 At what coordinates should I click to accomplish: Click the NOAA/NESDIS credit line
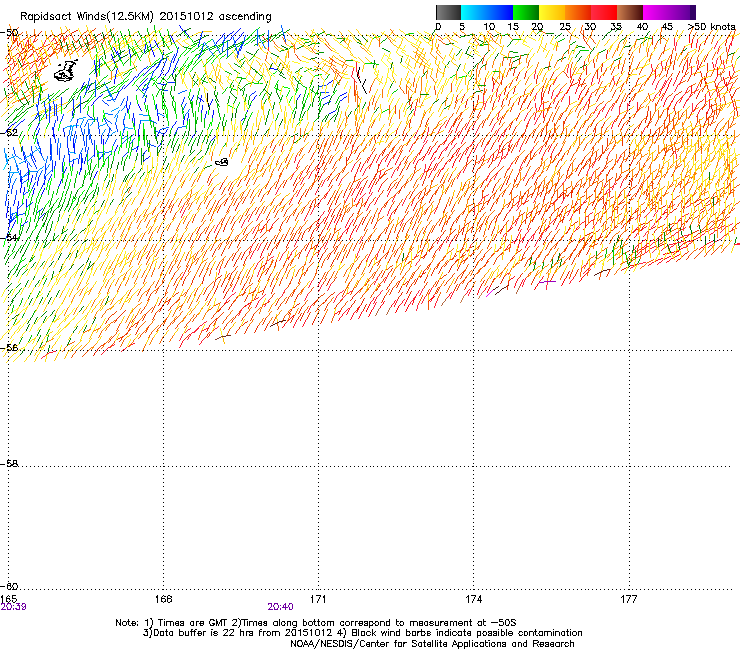tap(432, 644)
